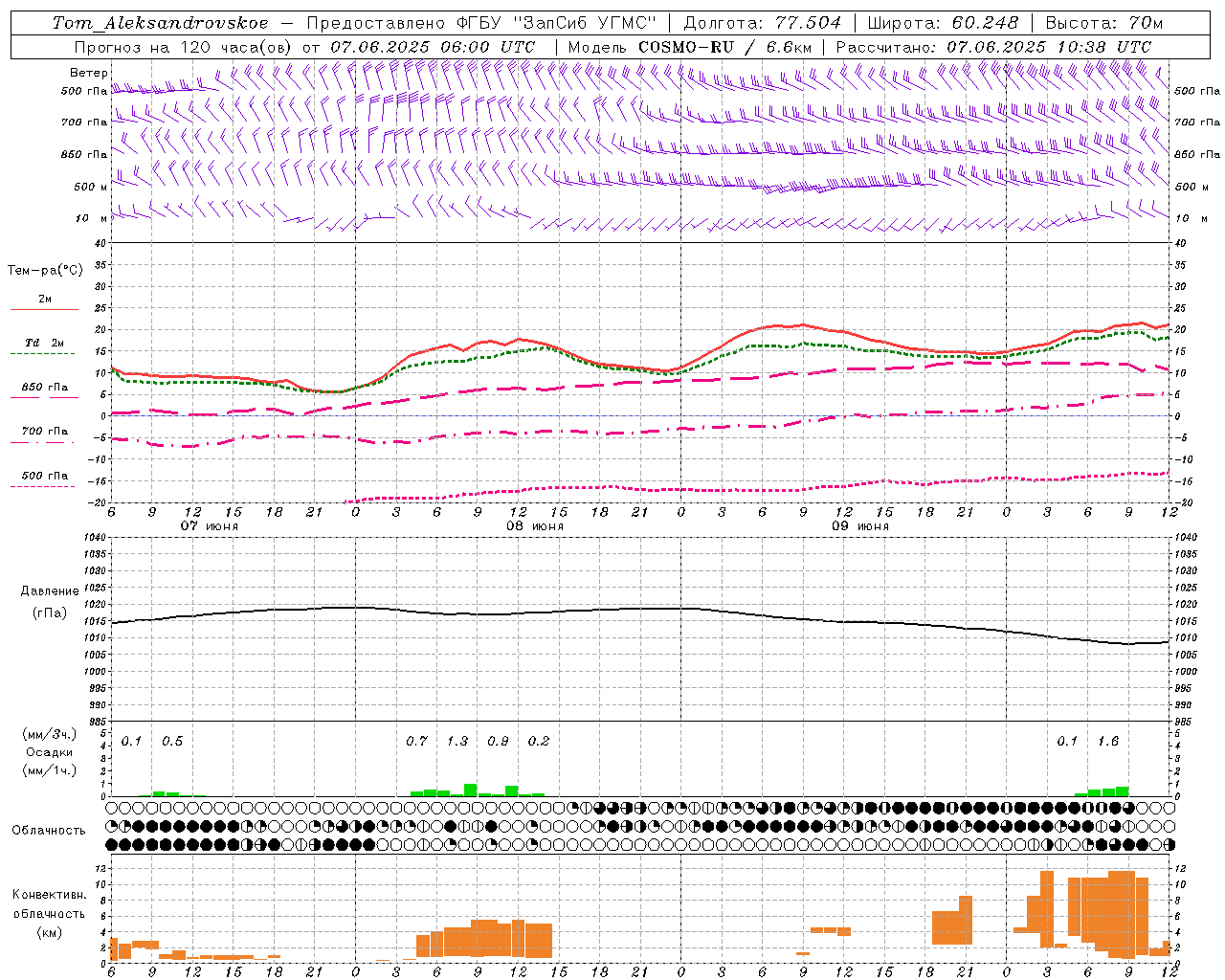
Task: Click the 700 гПа entry in temperature legend
Action: tap(45, 432)
